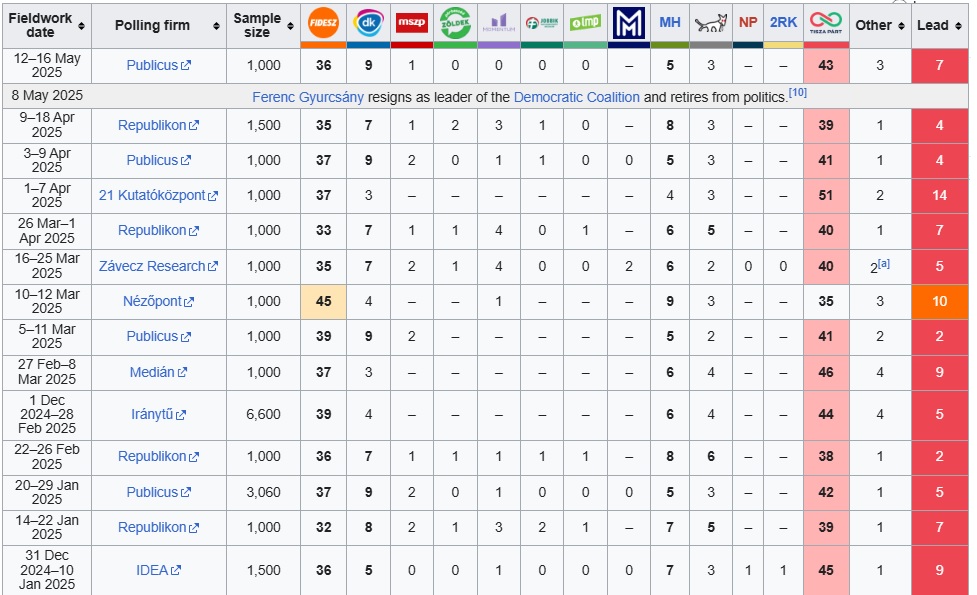Open the Ferenc Gyurcsány link
Image resolution: width=977 pixels, height=595 pixels.
pyautogui.click(x=308, y=97)
